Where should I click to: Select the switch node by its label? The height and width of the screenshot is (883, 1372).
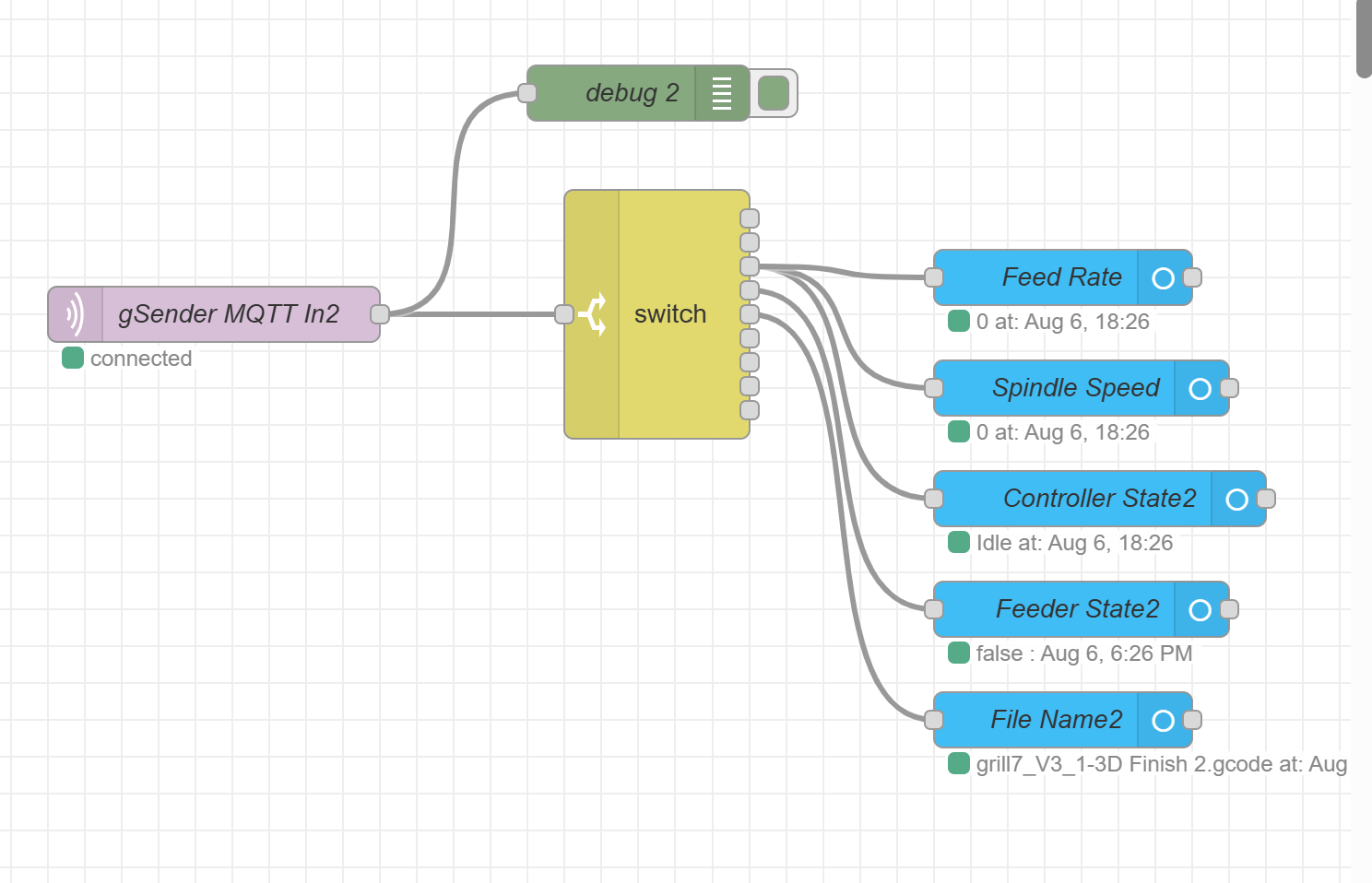[670, 314]
